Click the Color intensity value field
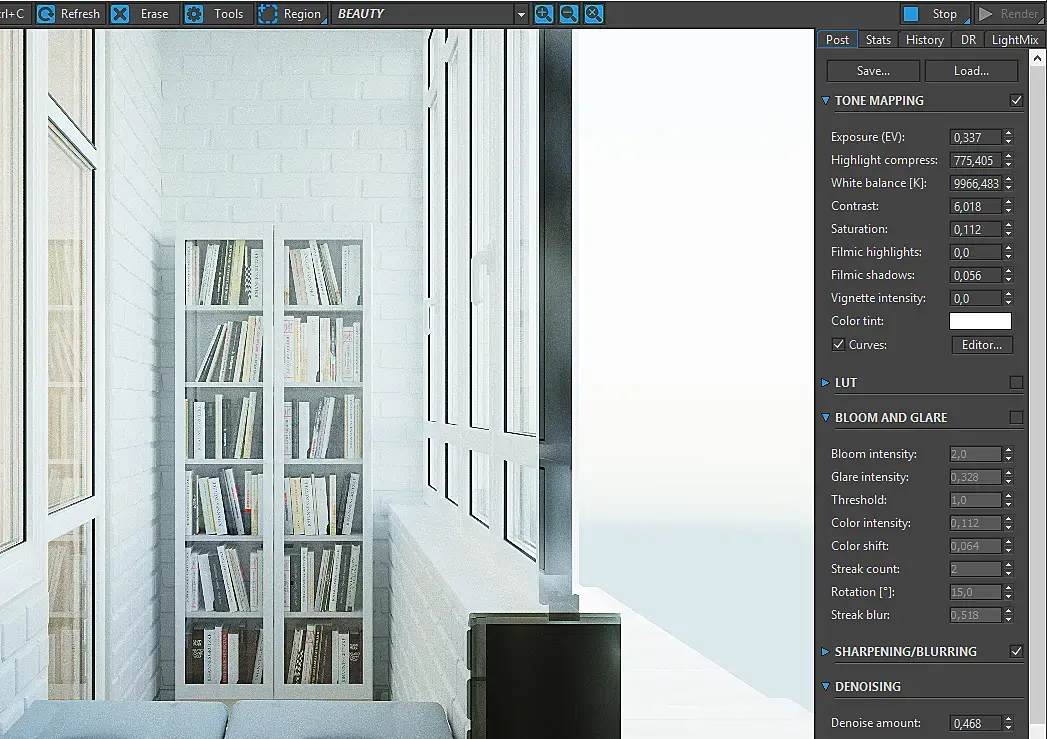This screenshot has height=739, width=1047. coord(976,523)
